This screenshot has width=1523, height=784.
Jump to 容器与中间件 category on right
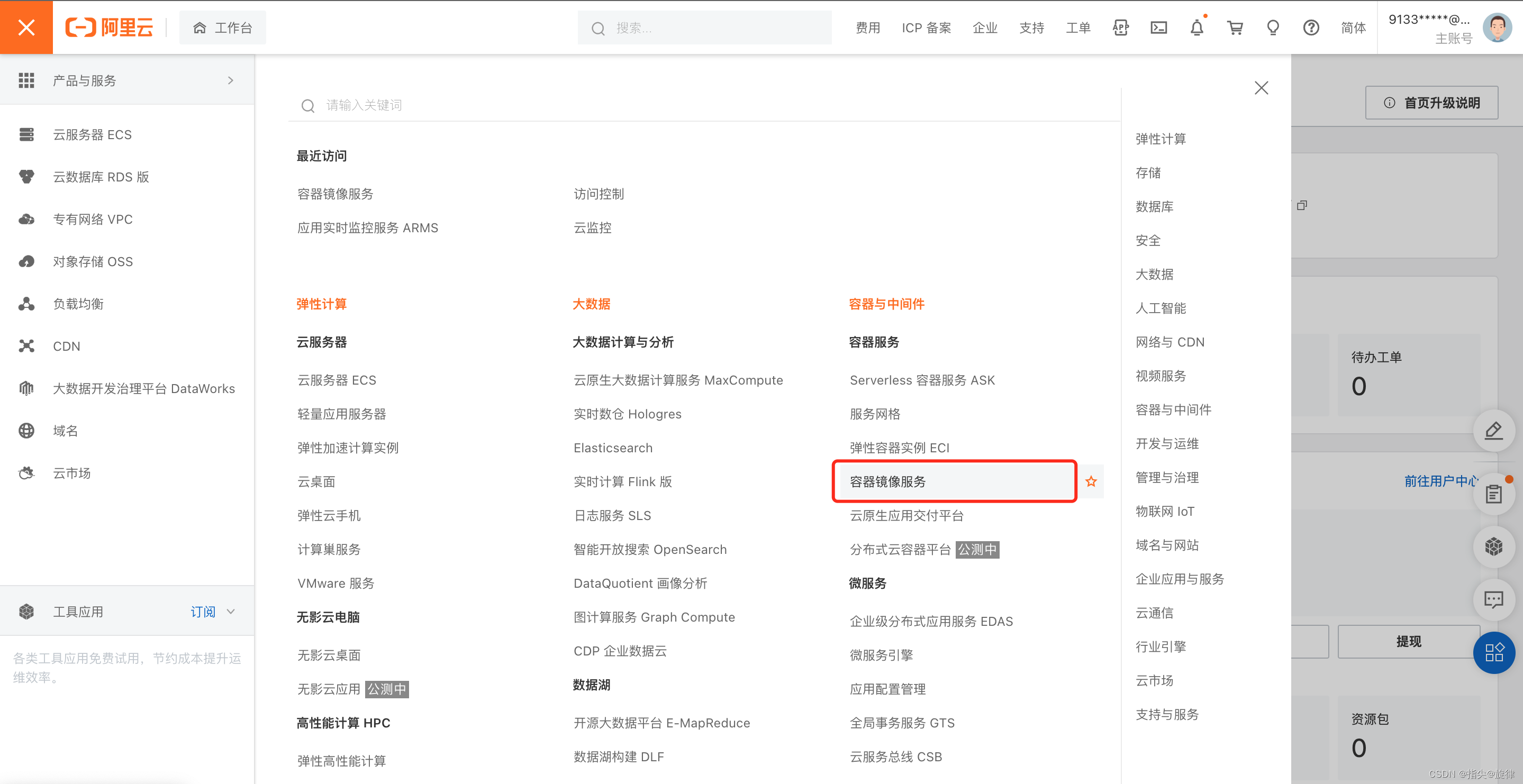click(x=1173, y=410)
